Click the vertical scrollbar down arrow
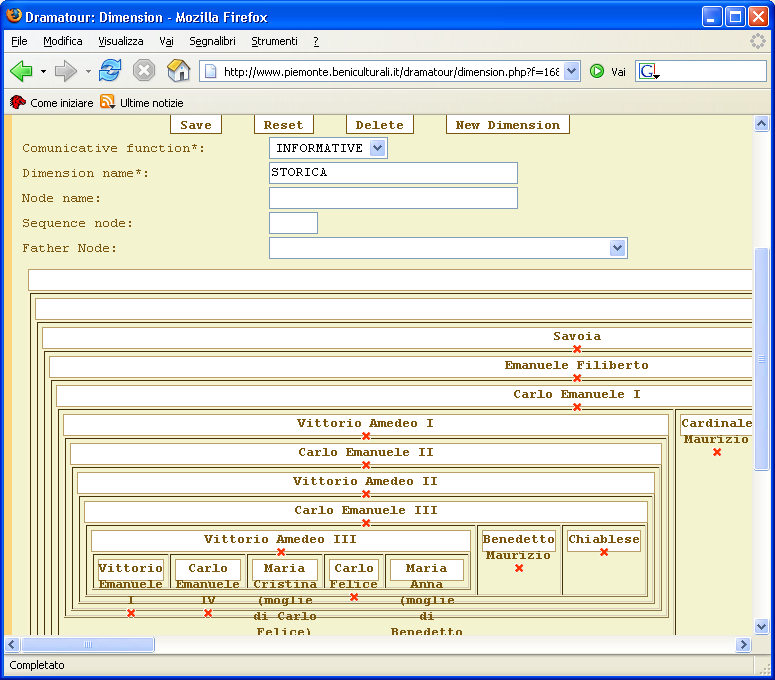This screenshot has height=680, width=775. [762, 626]
